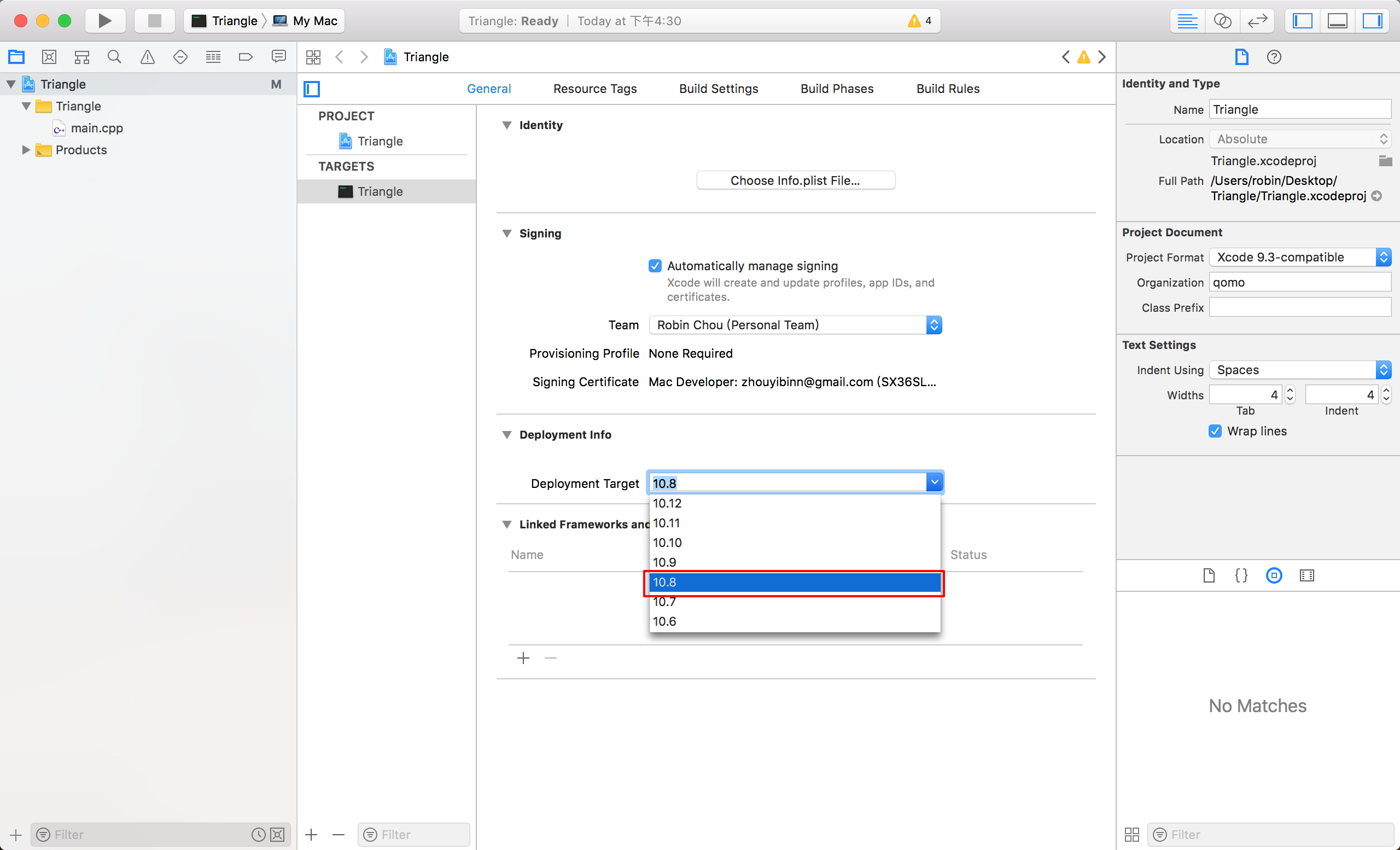The image size is (1400, 850).
Task: Show the Code Snippet library
Action: (1241, 575)
